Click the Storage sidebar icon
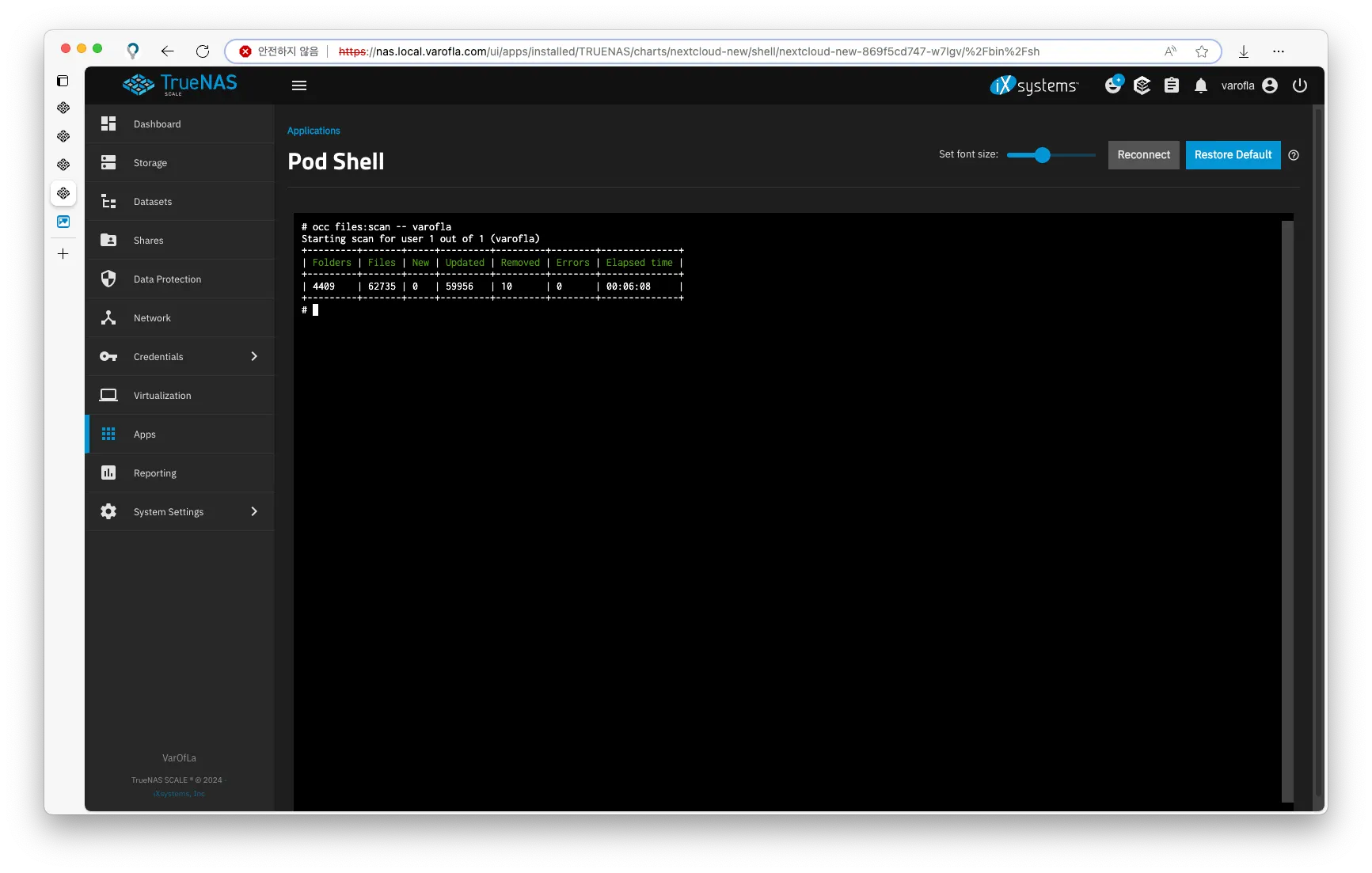 (108, 162)
